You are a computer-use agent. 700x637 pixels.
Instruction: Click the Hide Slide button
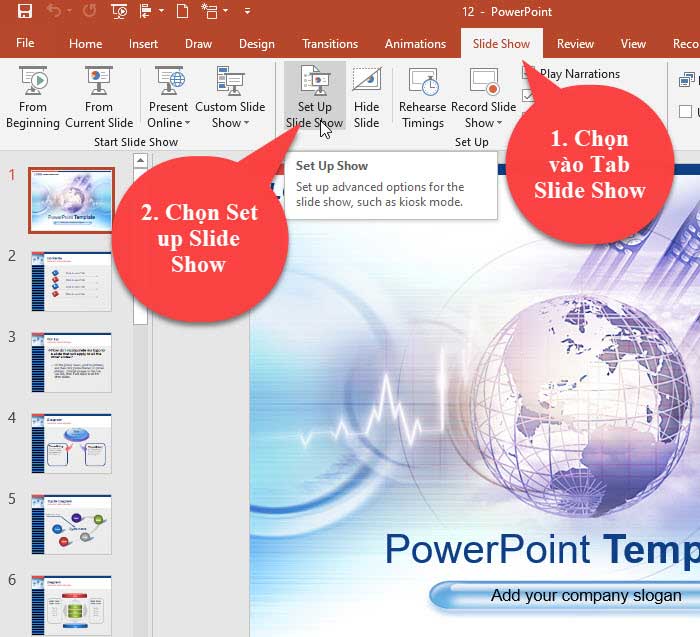366,97
